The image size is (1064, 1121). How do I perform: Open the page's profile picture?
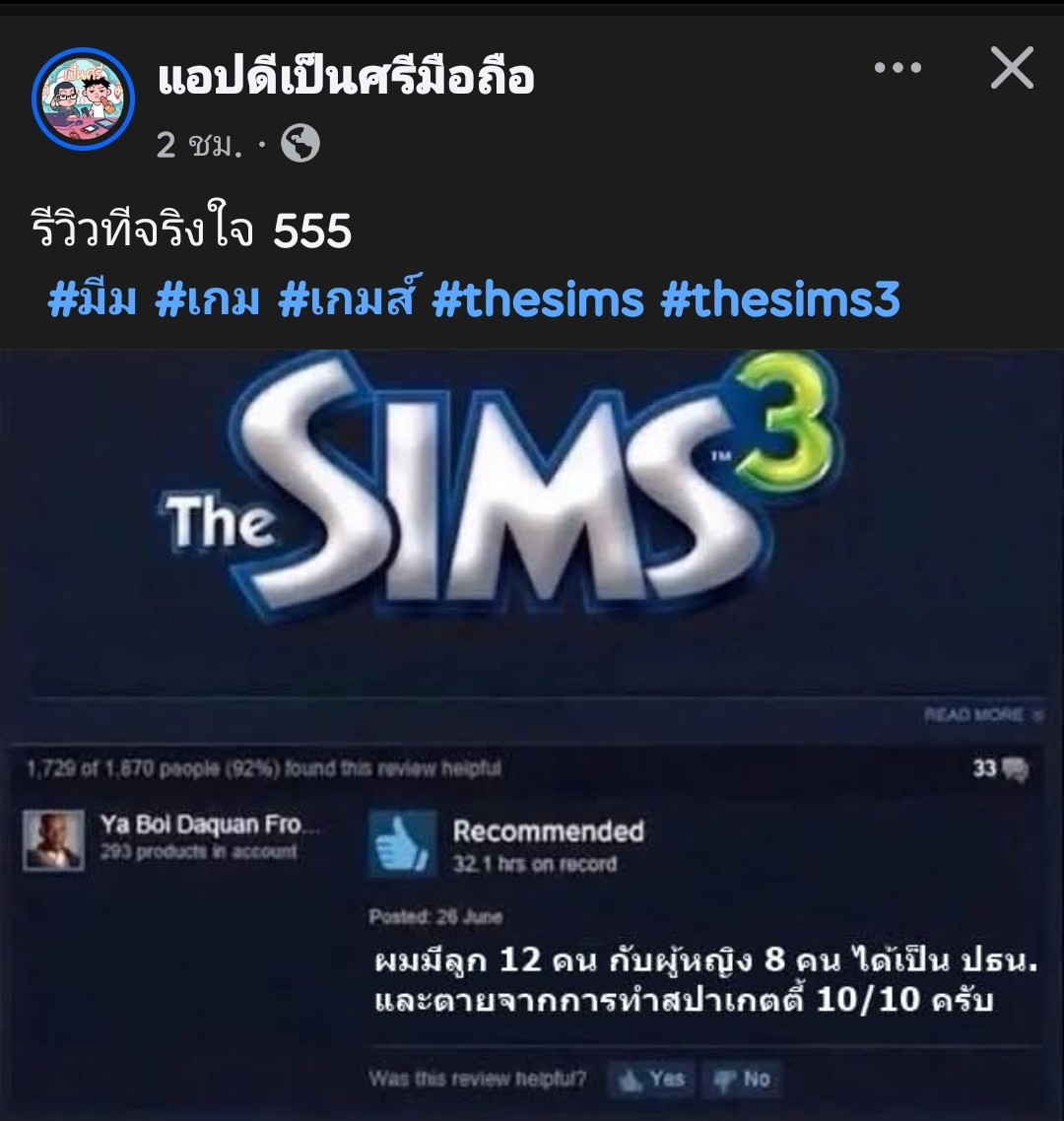[x=84, y=99]
